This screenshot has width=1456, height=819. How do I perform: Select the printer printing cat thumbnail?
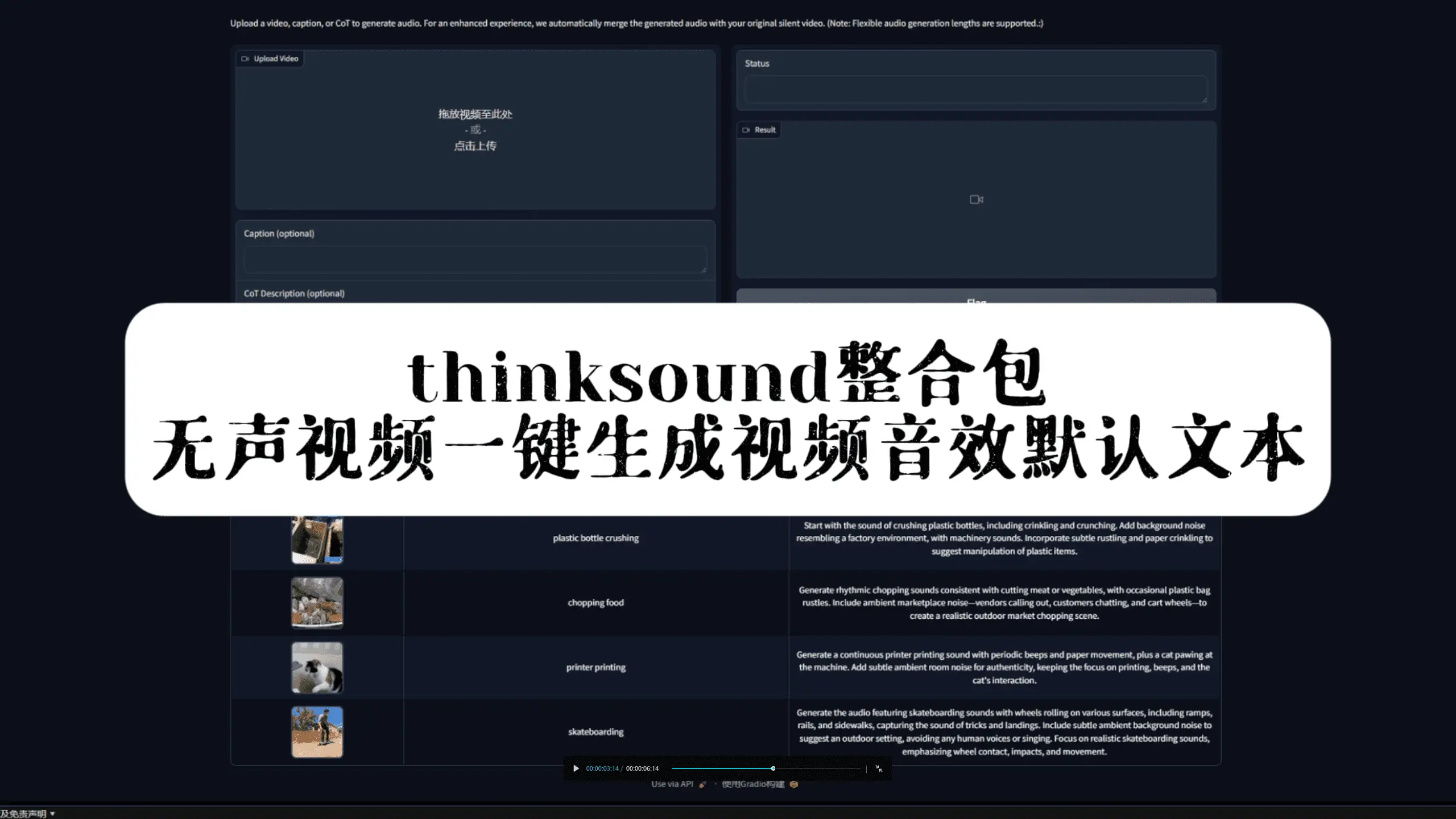317,668
